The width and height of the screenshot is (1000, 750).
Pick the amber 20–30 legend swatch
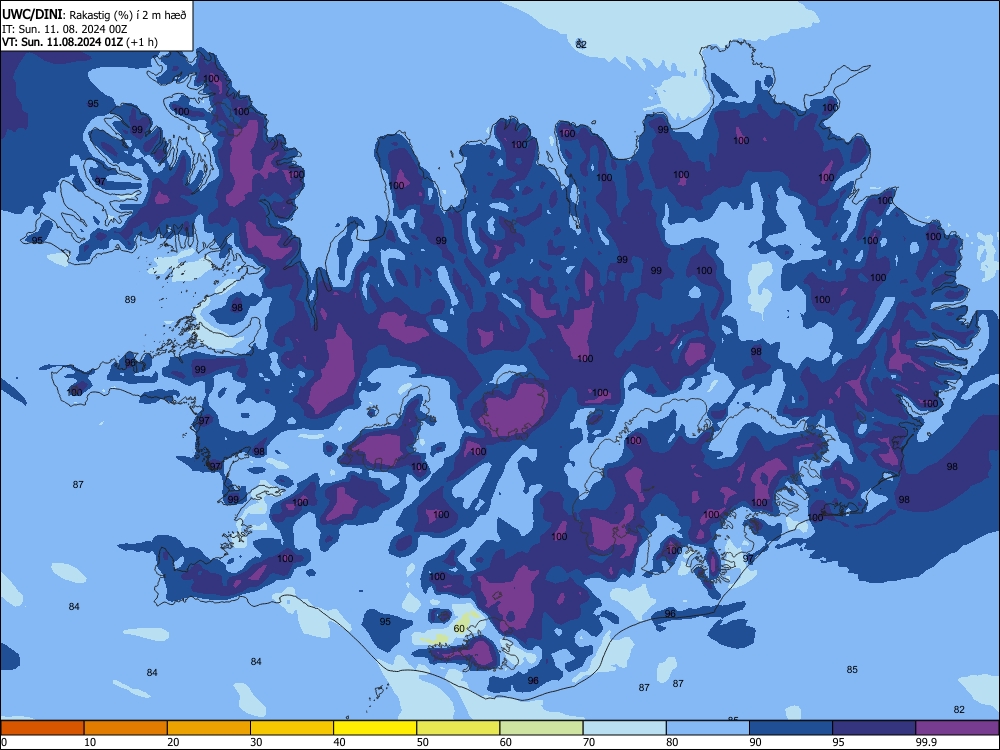209,728
